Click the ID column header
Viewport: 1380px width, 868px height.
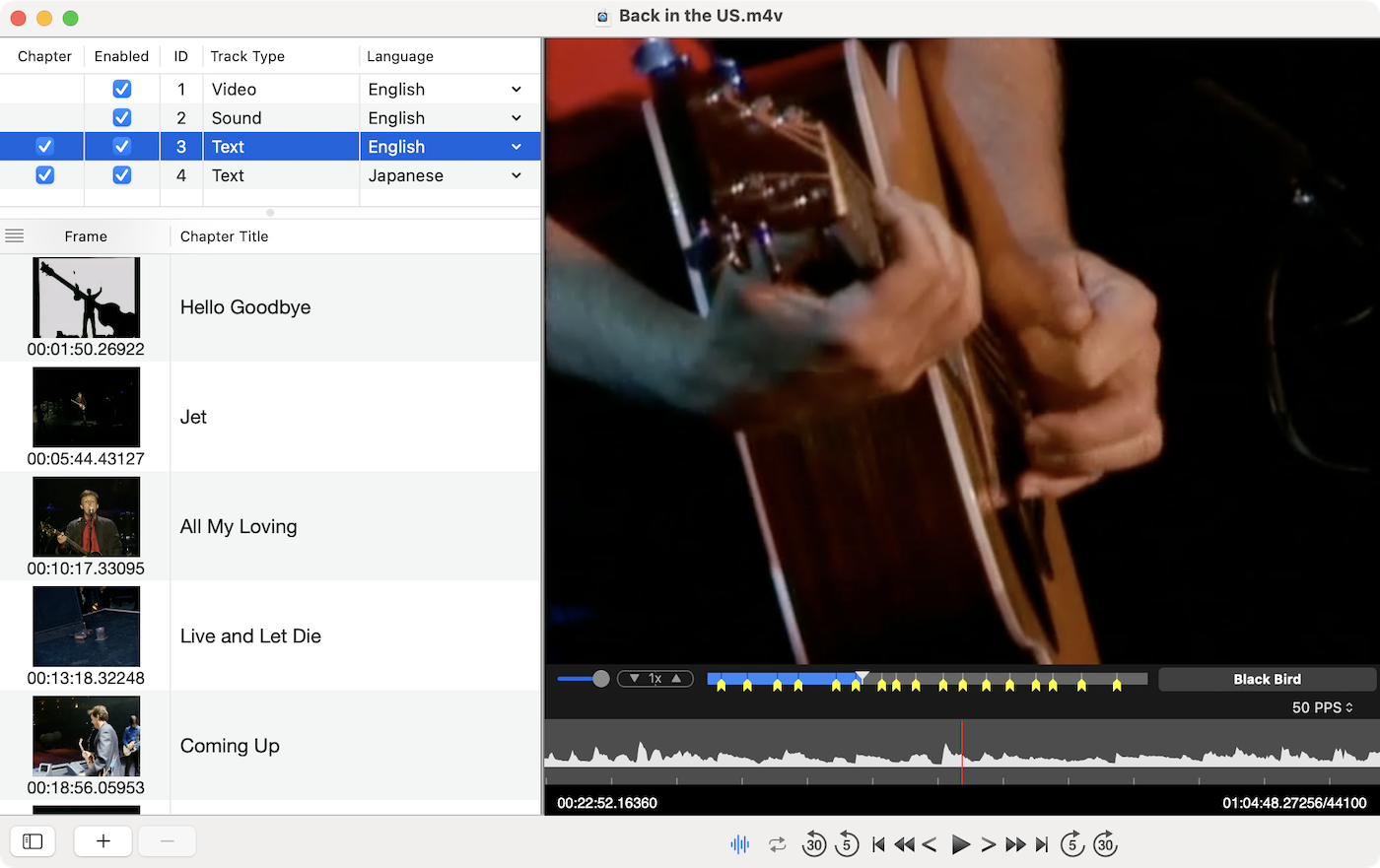(180, 56)
